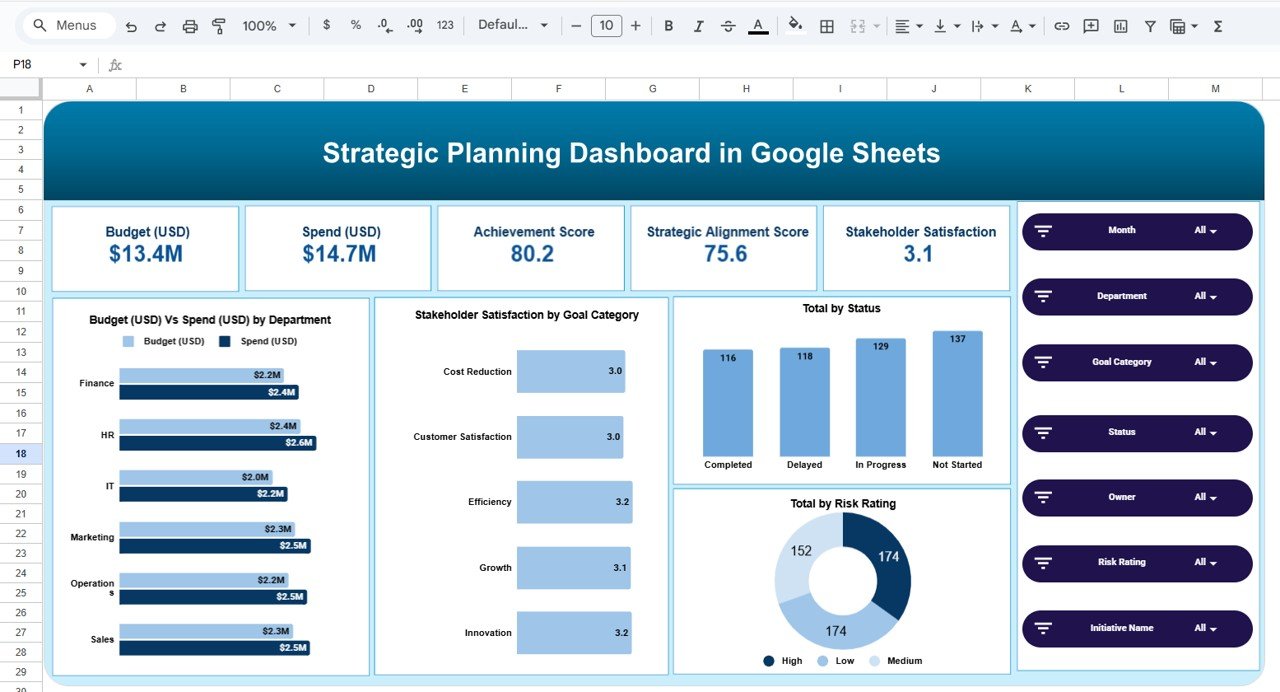Screen dimensions: 1280x692
Task: Open the Department slicer filter
Action: tap(1136, 296)
